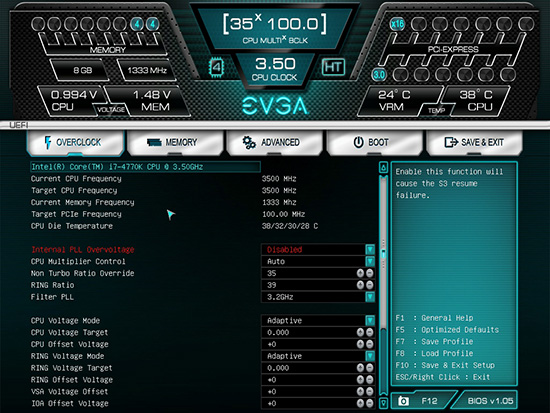Increase RING Ratio with plus button
Image resolution: width=550 pixels, height=413 pixels.
(x=360, y=285)
